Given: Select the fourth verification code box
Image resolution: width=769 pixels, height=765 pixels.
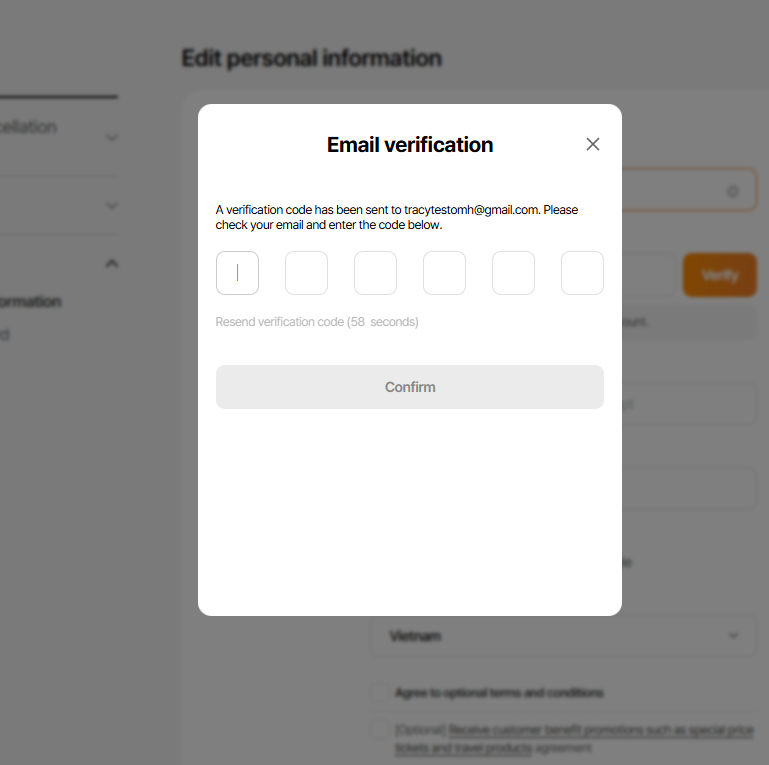Looking at the screenshot, I should coord(444,273).
